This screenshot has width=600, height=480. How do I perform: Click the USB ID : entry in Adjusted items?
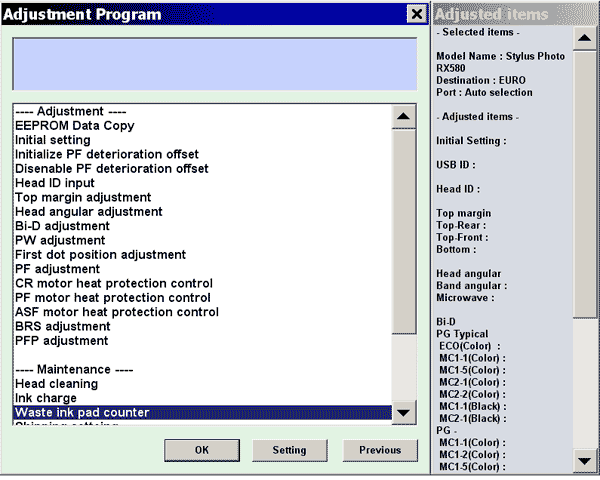456,165
